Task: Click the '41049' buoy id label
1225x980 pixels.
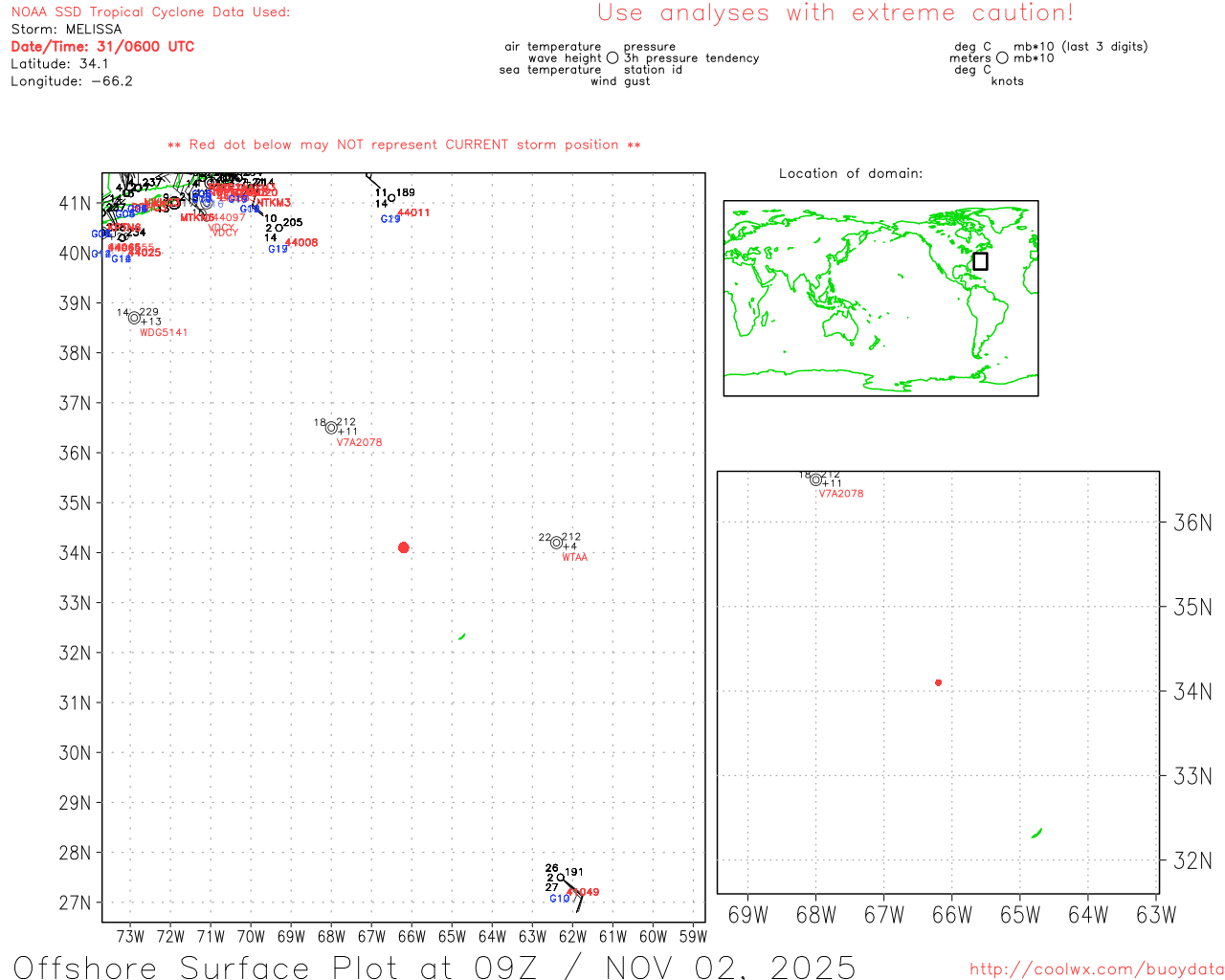Action: pos(583,892)
